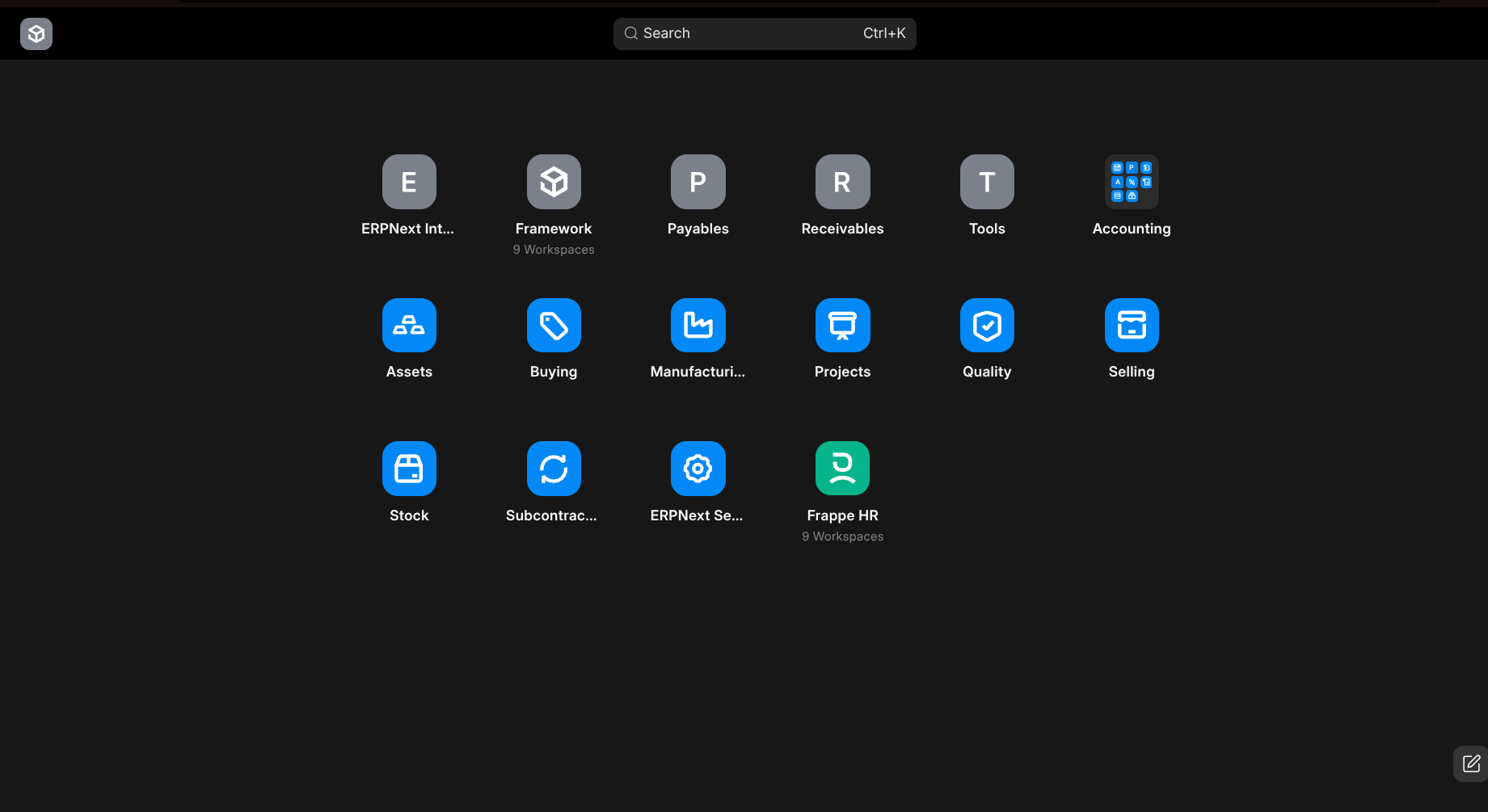Open the ERPNext Integrations workspace icon
Image resolution: width=1488 pixels, height=812 pixels.
[409, 182]
